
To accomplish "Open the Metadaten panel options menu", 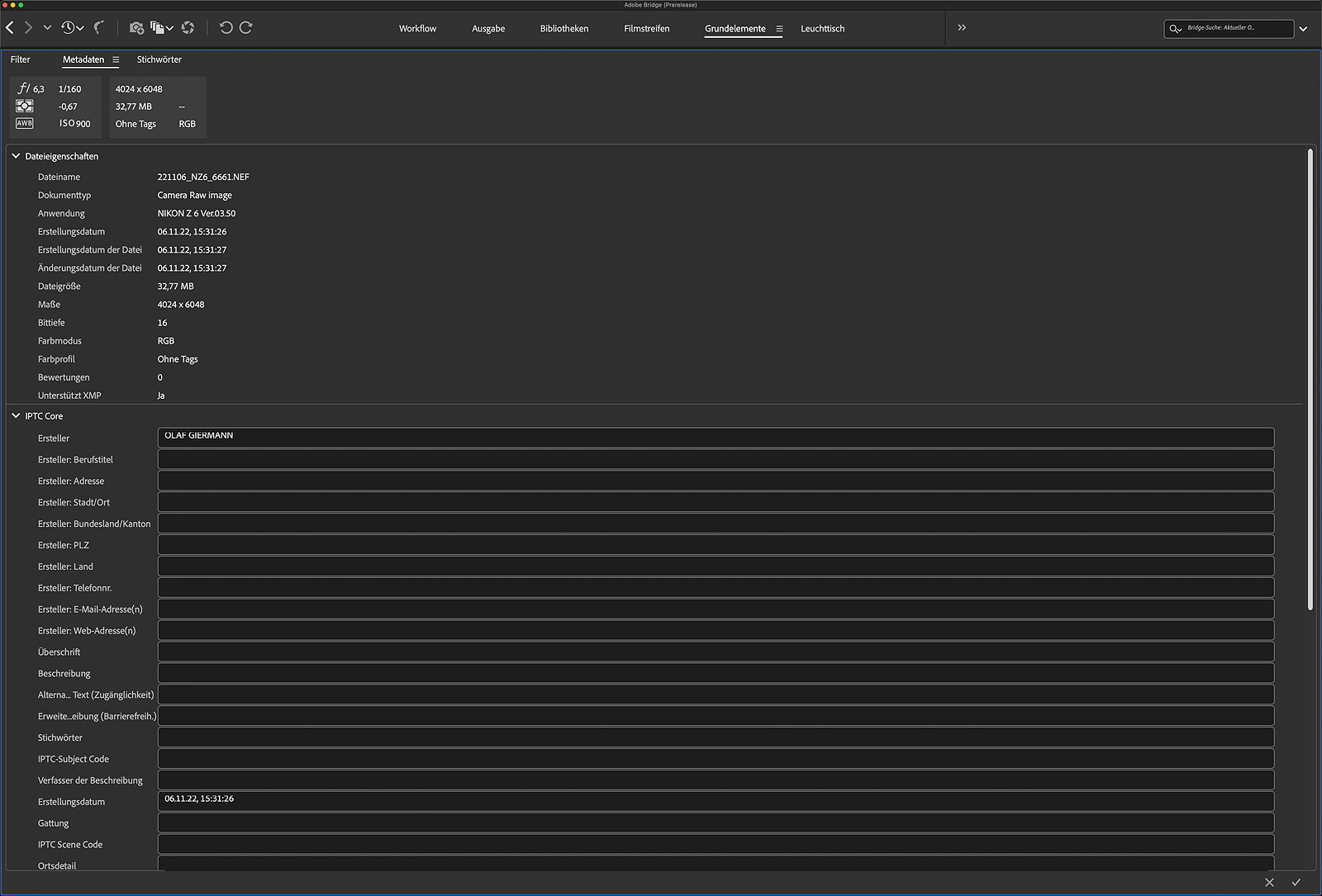I will coord(116,60).
